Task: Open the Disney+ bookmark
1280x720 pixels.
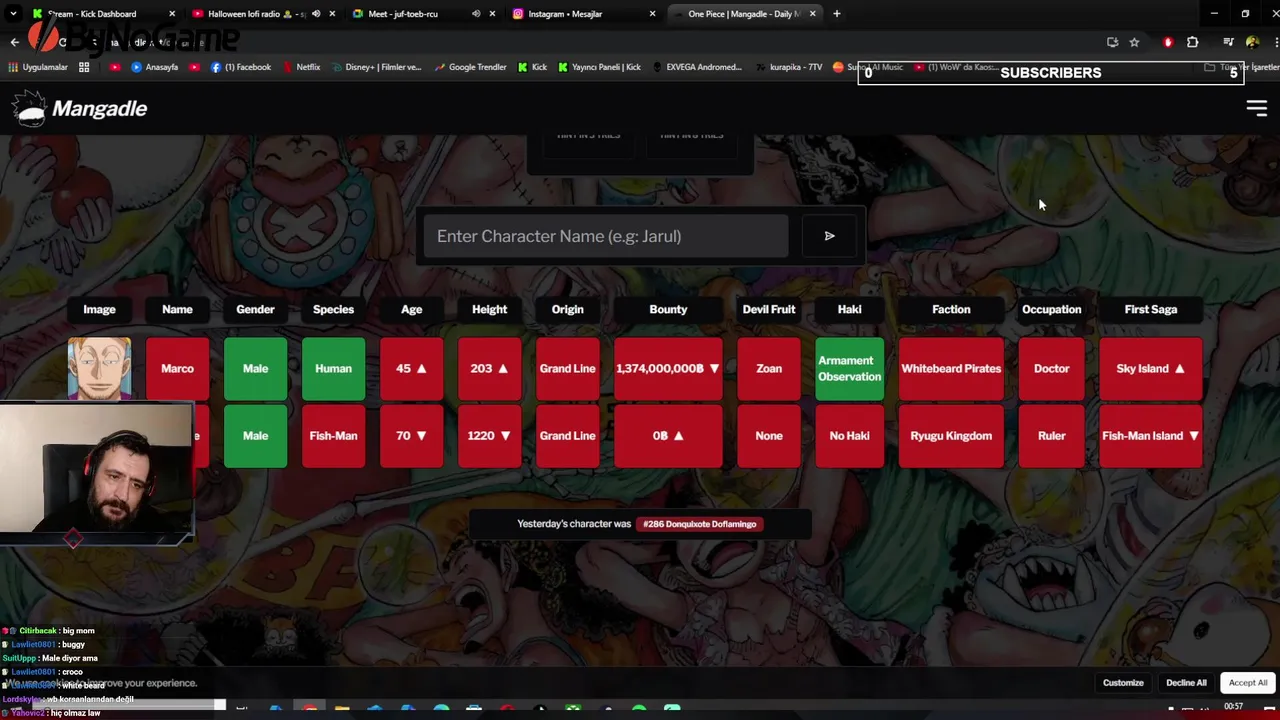Action: tap(376, 67)
